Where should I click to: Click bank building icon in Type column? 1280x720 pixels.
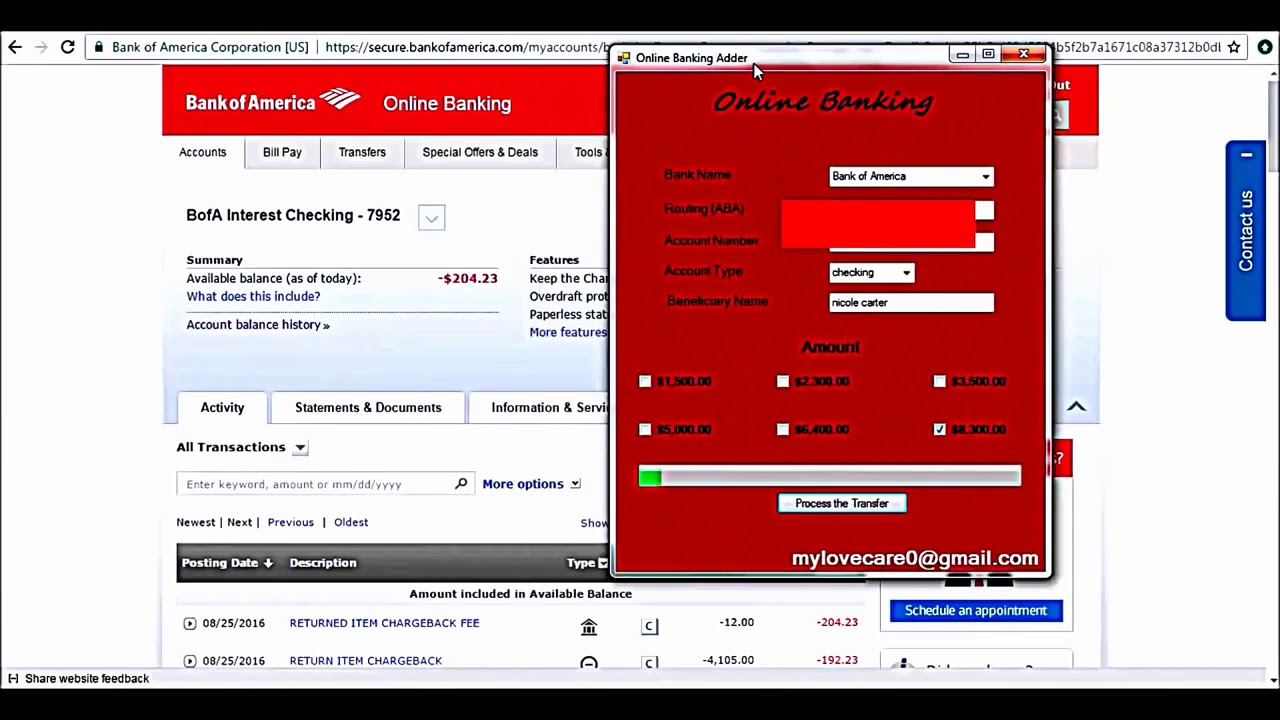click(589, 626)
